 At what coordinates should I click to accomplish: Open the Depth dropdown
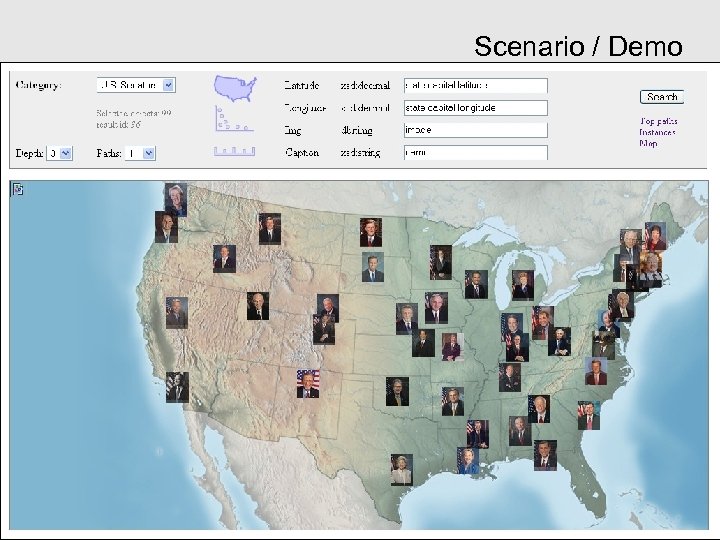pos(59,153)
